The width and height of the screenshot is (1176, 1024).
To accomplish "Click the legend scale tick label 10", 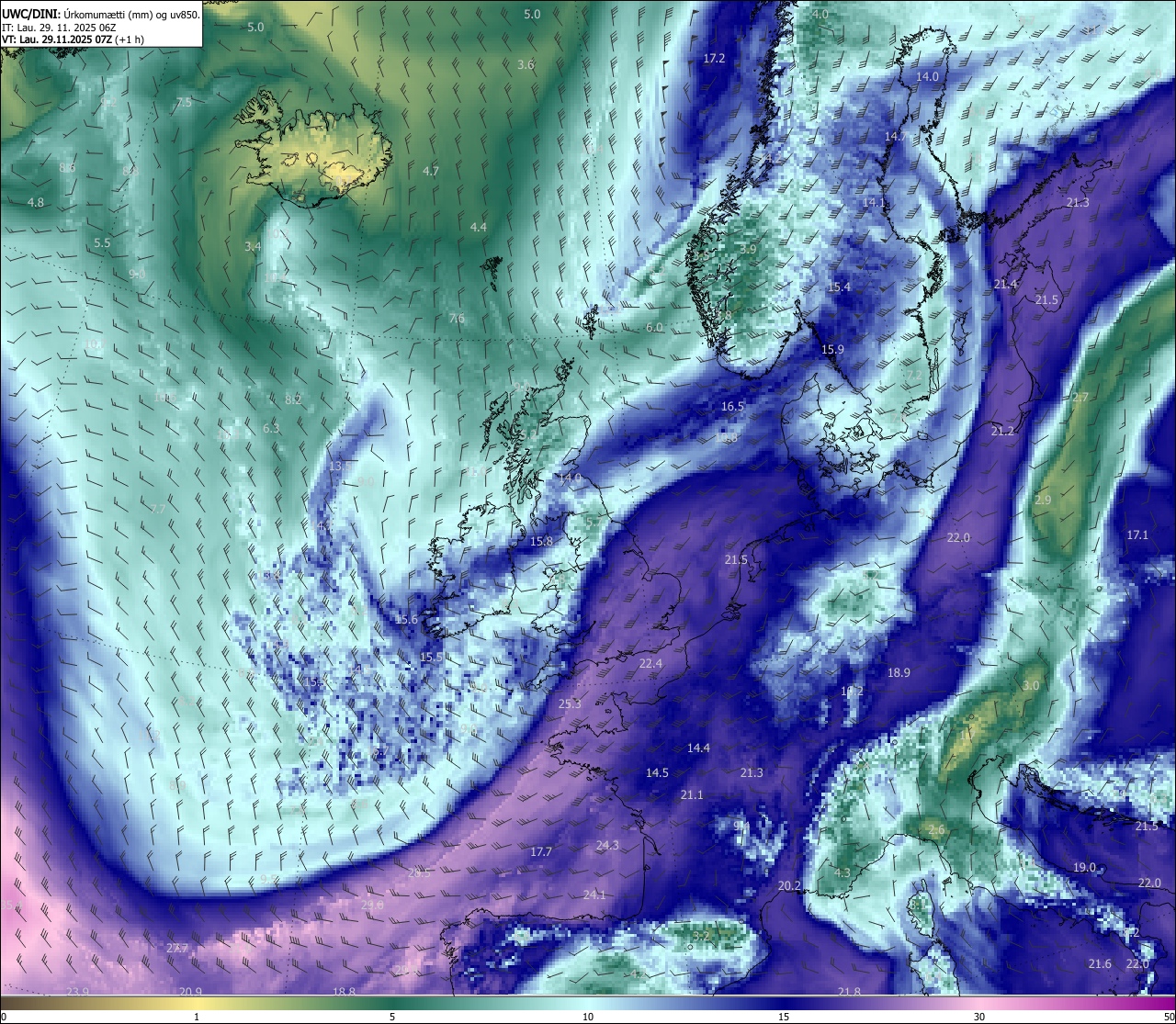I will [587, 1017].
